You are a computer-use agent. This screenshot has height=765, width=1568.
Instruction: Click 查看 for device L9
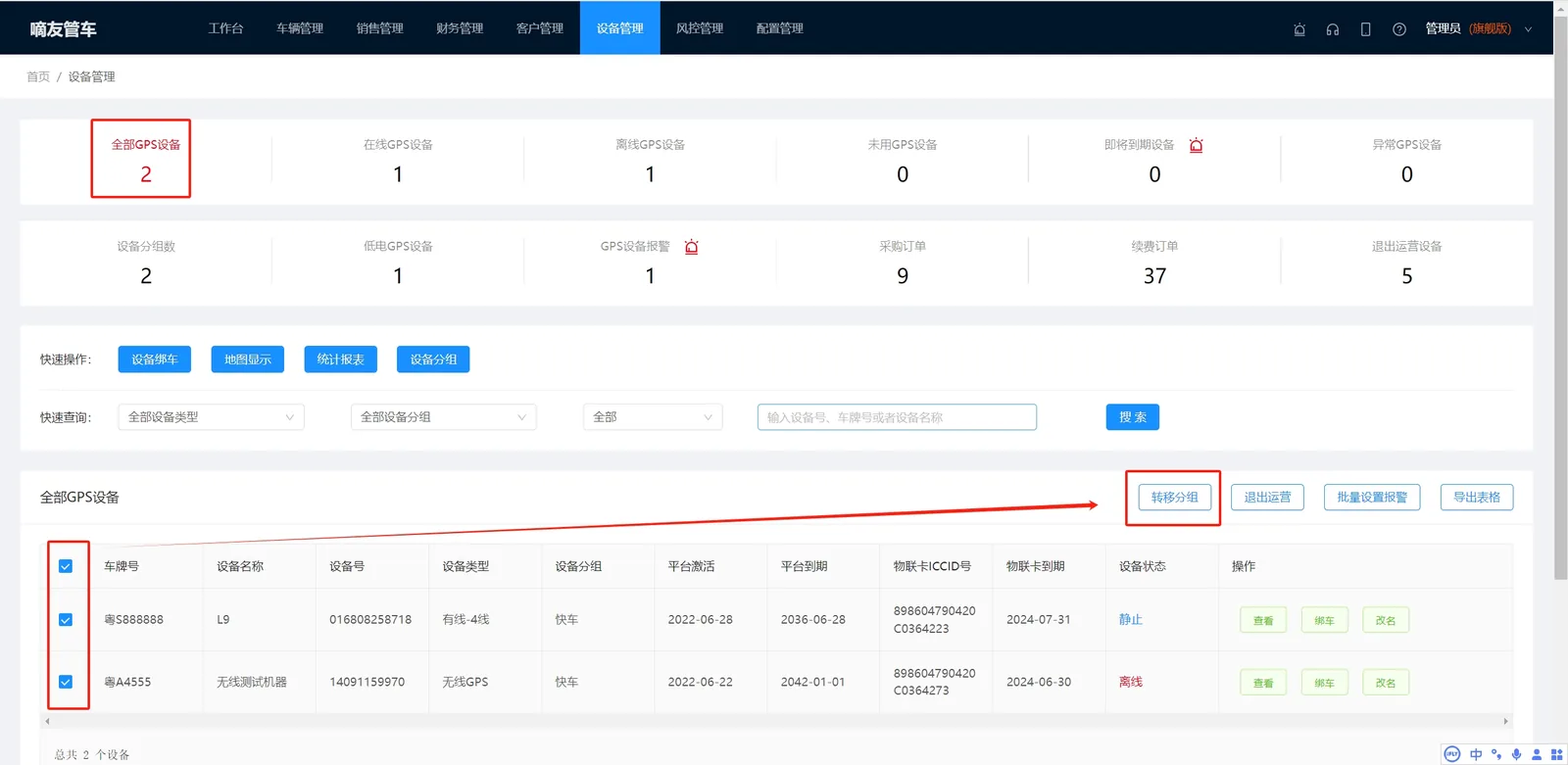pos(1263,620)
